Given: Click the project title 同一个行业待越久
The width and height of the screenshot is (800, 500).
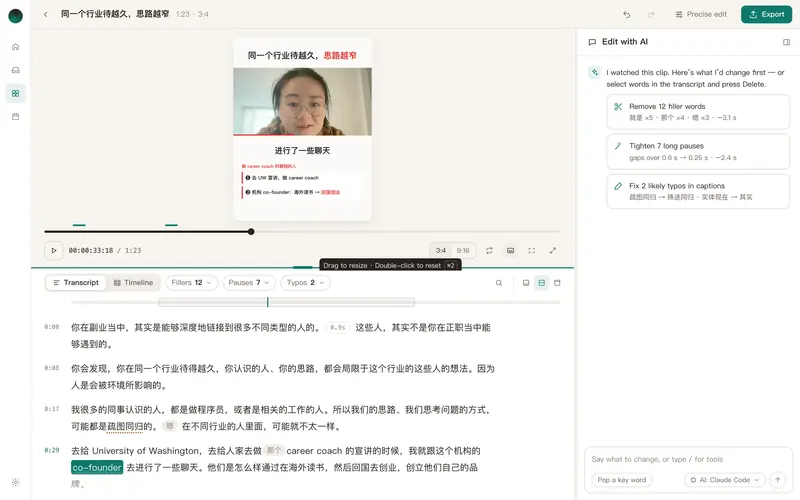Looking at the screenshot, I should [115, 14].
